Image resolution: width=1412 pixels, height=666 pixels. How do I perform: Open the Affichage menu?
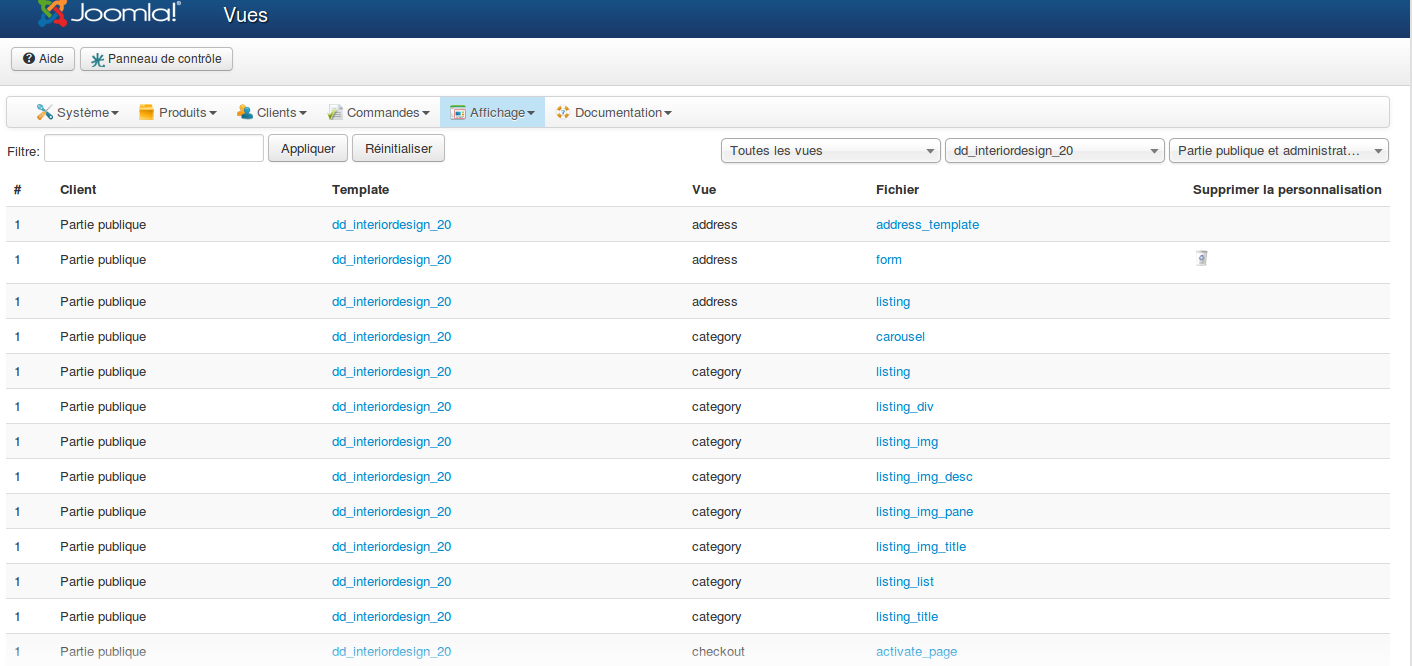click(x=492, y=112)
